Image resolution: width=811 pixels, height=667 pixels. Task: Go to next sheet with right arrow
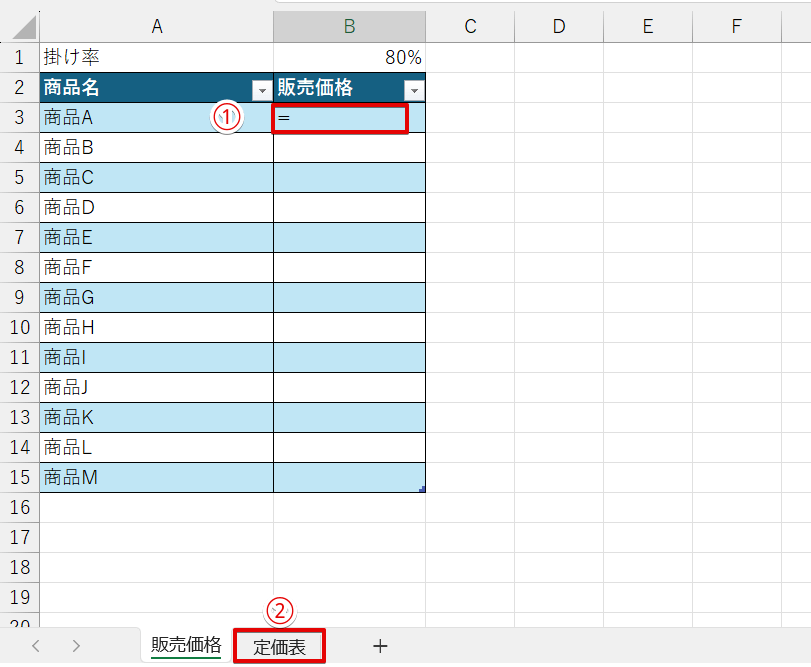pyautogui.click(x=76, y=646)
